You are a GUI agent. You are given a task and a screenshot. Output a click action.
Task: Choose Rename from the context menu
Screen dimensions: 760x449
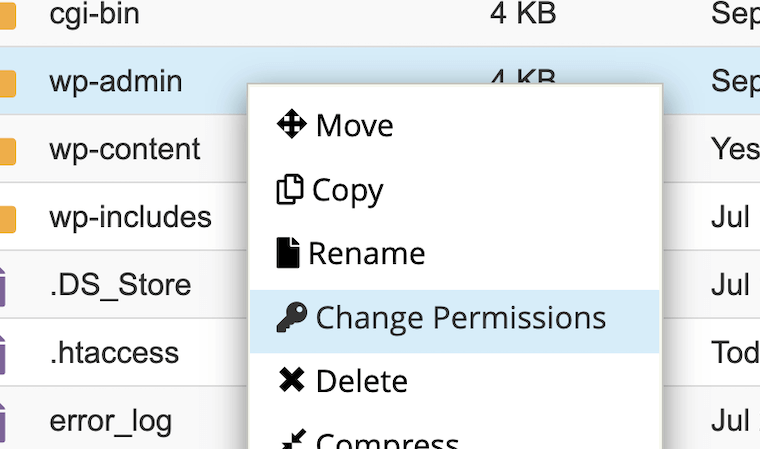click(x=455, y=254)
